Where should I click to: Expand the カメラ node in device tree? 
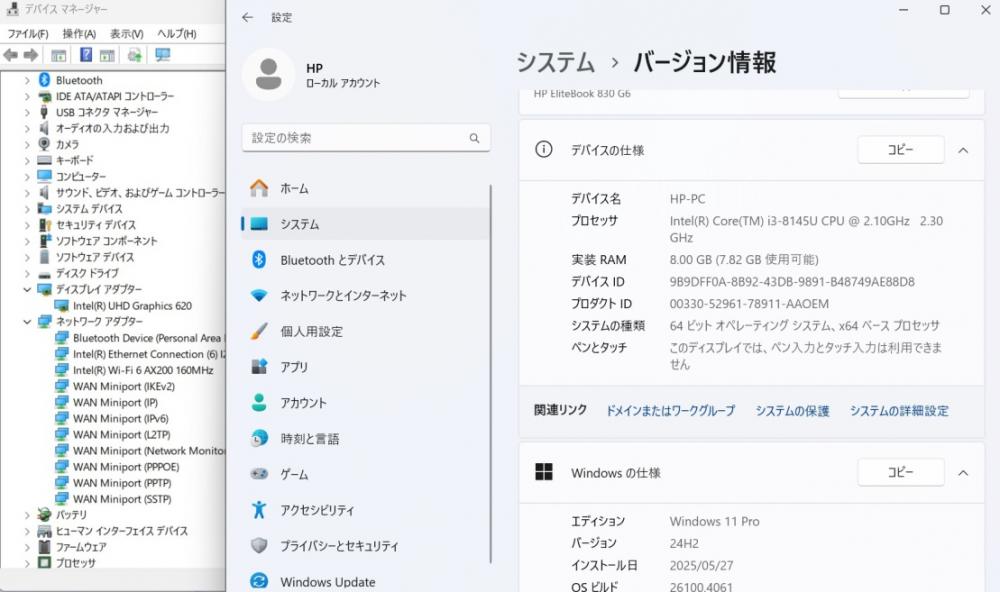[27, 145]
